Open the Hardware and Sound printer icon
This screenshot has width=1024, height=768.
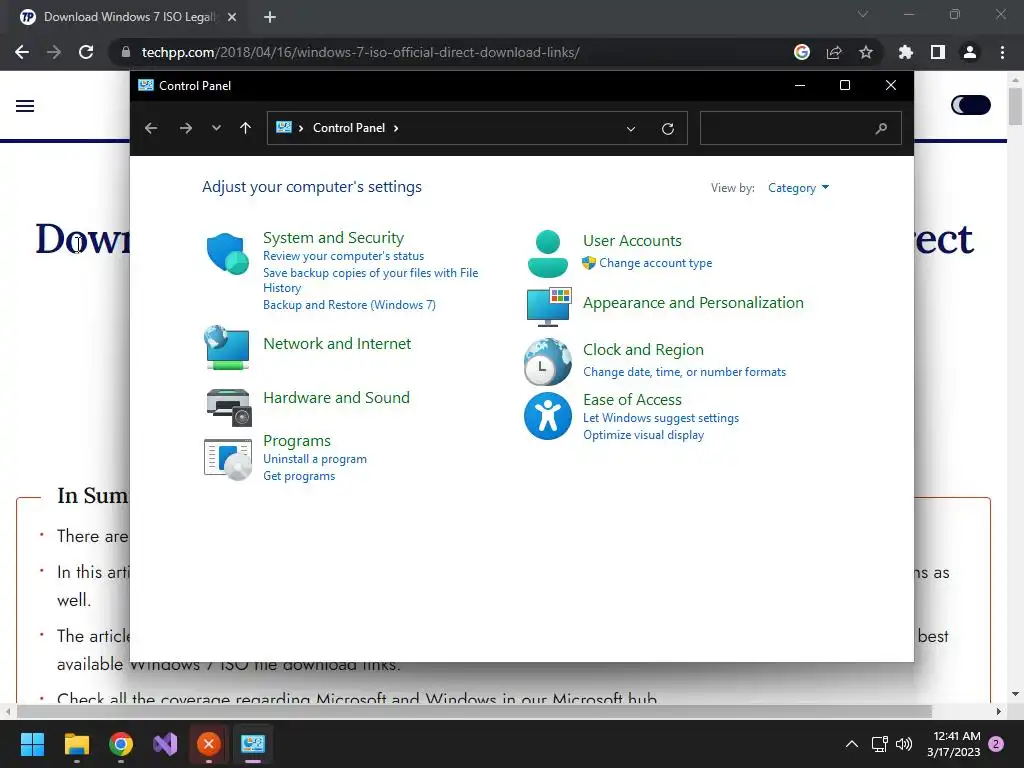pyautogui.click(x=229, y=407)
